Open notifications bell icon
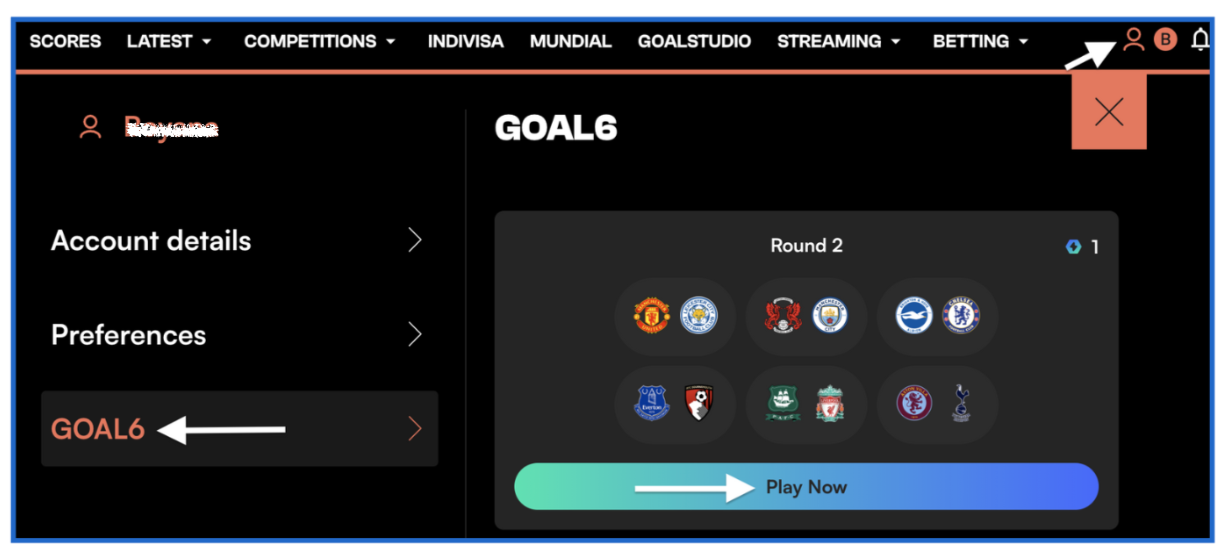1230x560 pixels. (1201, 41)
